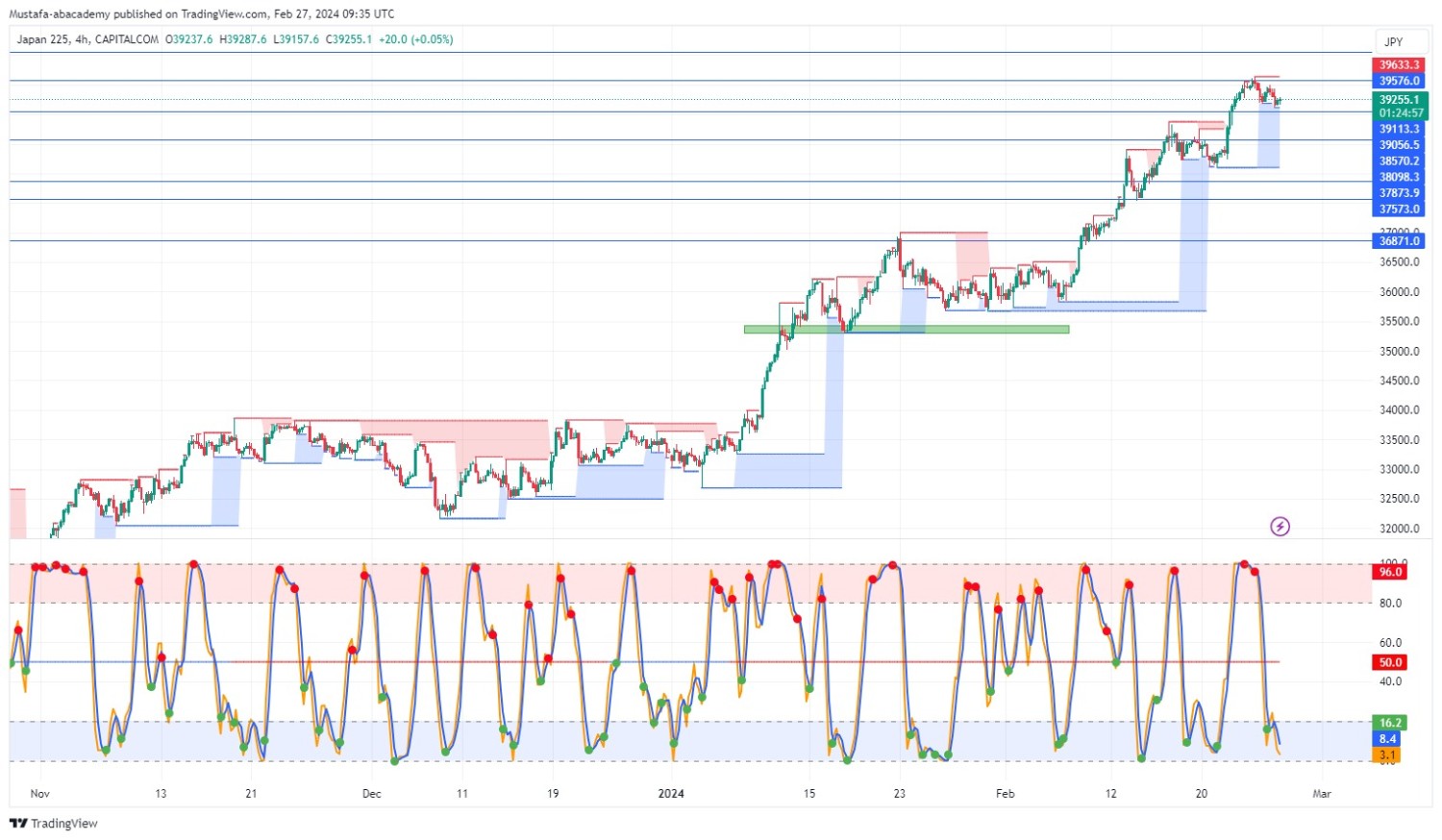Click the Feb date axis label
Viewport: 1442px width, 840px height.
[1005, 794]
